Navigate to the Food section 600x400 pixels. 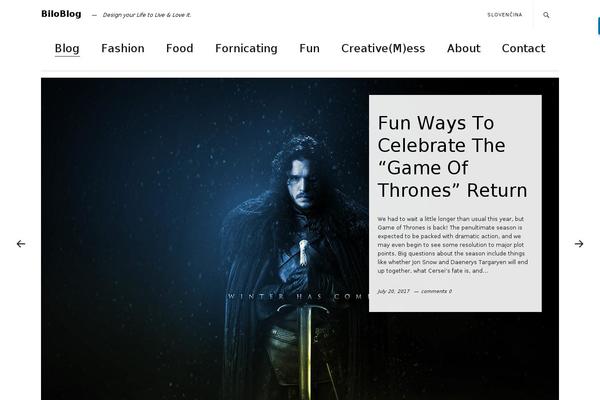[179, 49]
